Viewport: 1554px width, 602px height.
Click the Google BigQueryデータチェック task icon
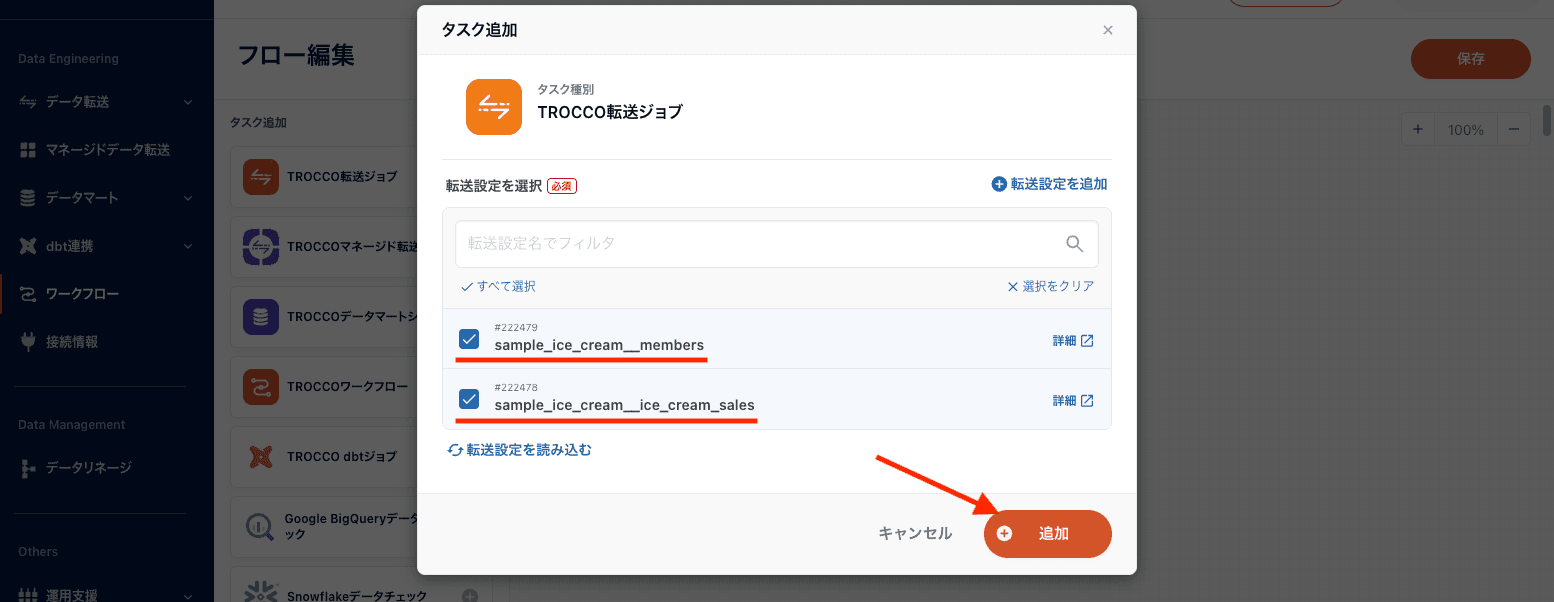click(x=260, y=526)
